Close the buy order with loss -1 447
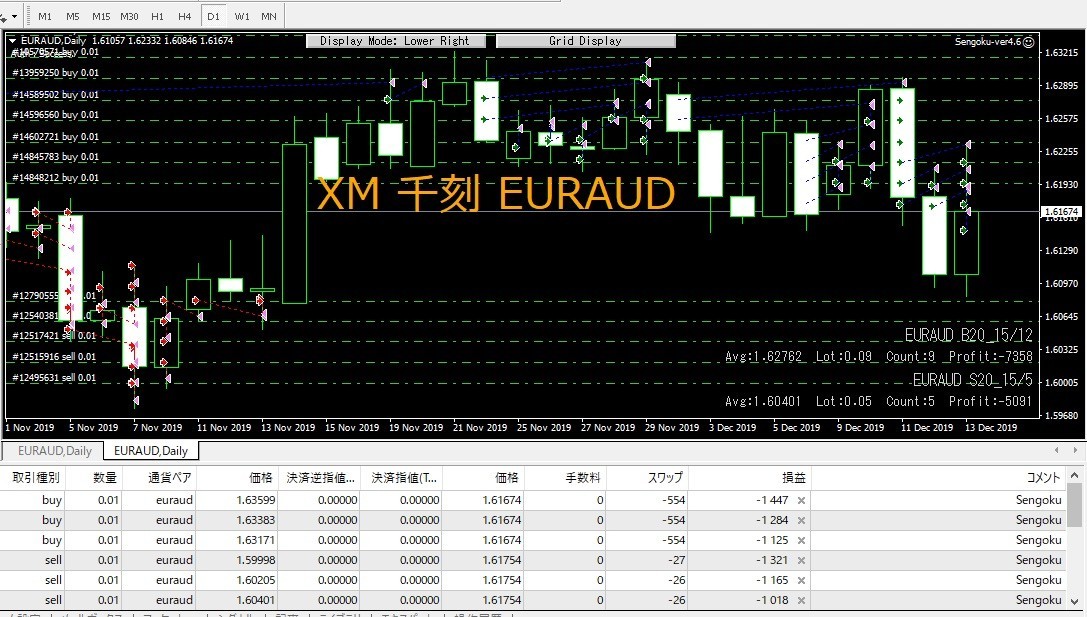 tap(801, 500)
